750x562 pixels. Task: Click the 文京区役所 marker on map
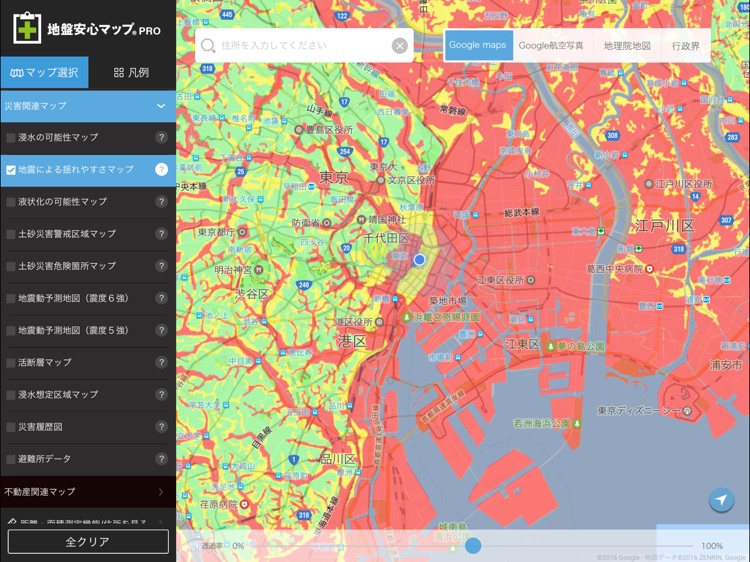[381, 180]
